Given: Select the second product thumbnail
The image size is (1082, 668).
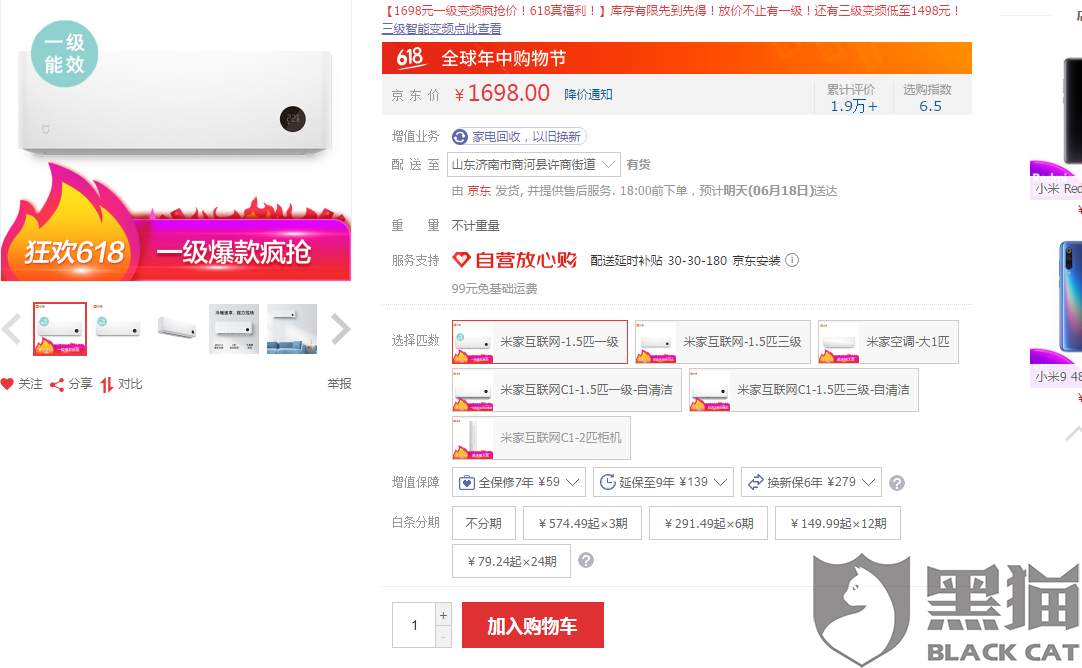Looking at the screenshot, I should tap(118, 329).
